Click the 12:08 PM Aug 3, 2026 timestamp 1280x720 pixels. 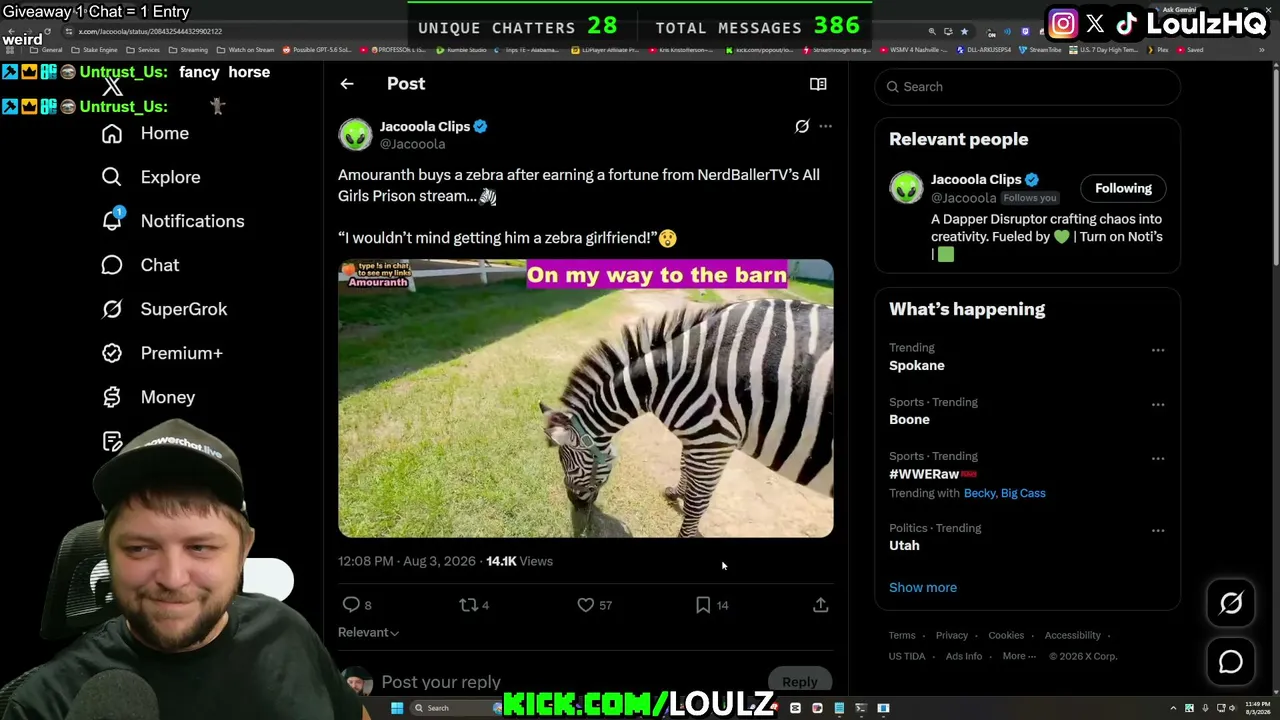point(407,561)
